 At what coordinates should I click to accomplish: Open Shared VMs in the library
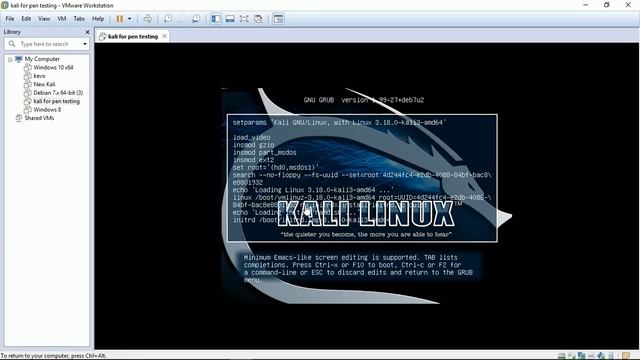click(39, 118)
